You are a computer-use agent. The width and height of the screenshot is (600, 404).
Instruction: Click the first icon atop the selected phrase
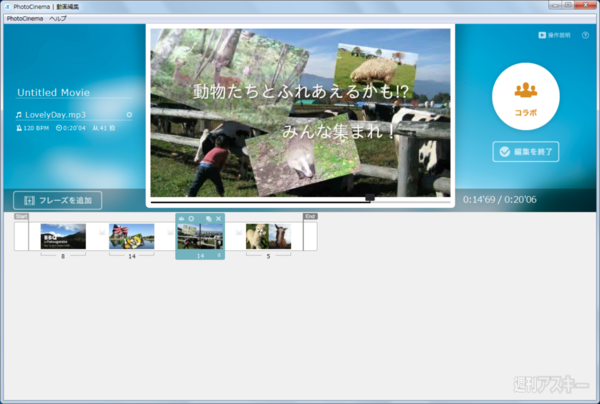pyautogui.click(x=181, y=218)
